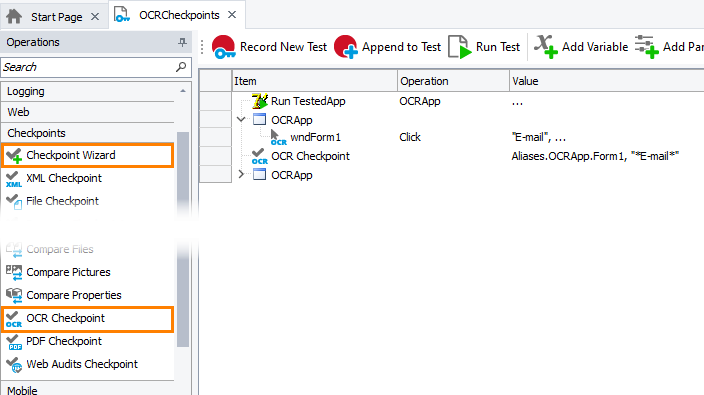Click the expanded OCRApp window icon
The height and width of the screenshot is (395, 704).
pos(260,120)
